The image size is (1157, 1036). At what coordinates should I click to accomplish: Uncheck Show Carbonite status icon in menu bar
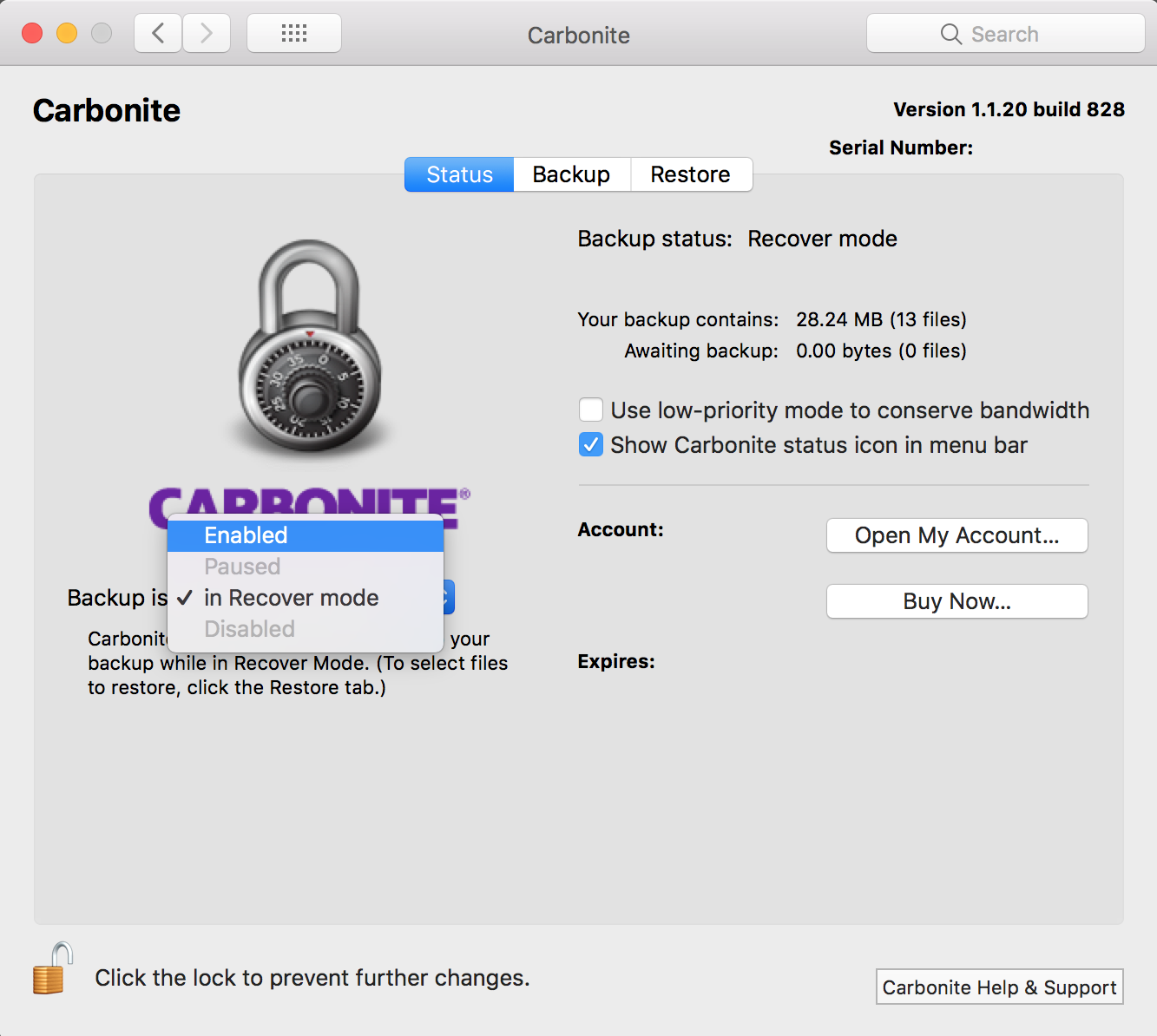[591, 445]
